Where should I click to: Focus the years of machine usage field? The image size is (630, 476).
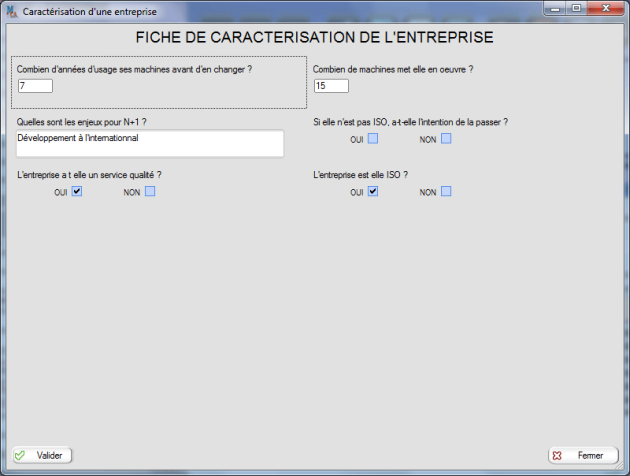tap(34, 86)
